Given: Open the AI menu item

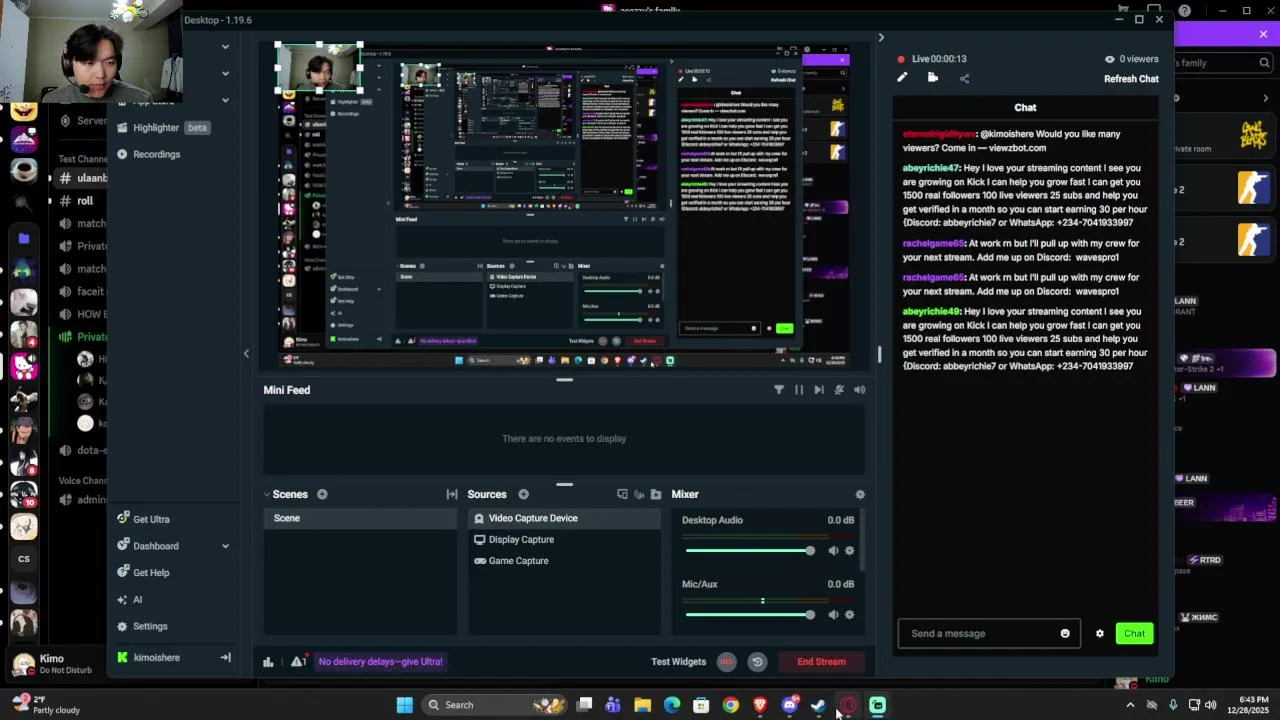Looking at the screenshot, I should pos(130,600).
